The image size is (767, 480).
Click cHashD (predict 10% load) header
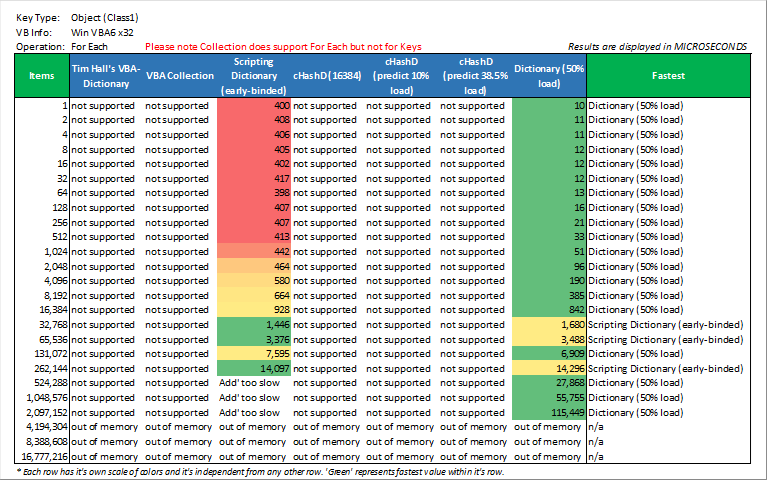pyautogui.click(x=401, y=76)
